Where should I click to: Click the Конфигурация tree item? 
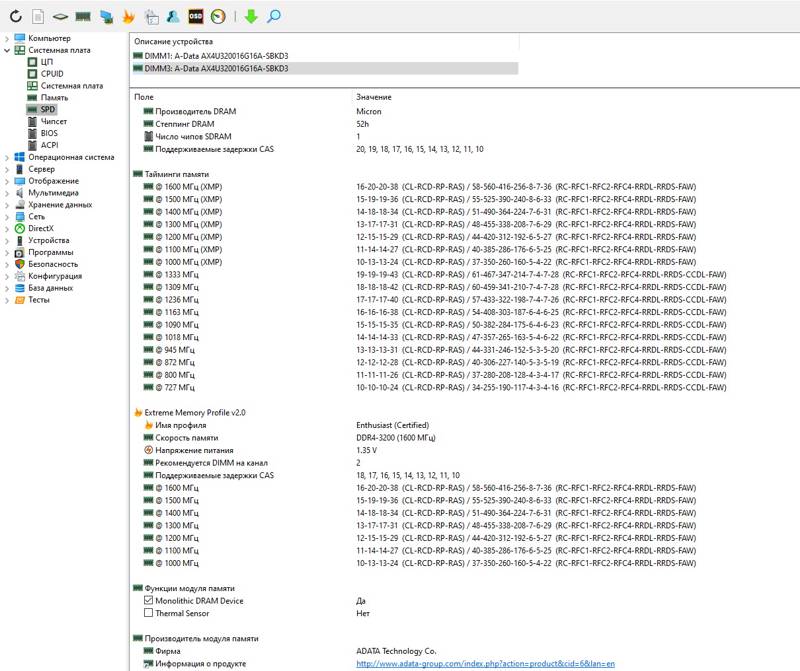[55, 276]
